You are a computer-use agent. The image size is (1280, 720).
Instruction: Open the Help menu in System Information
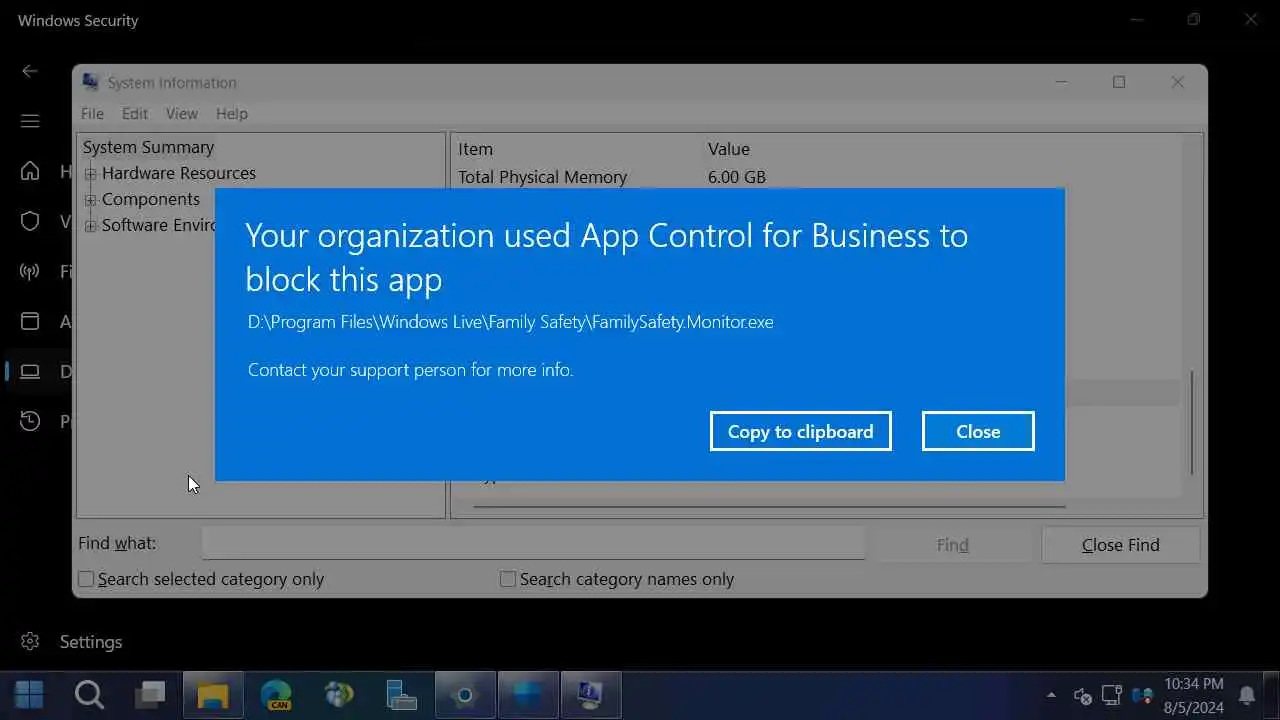click(x=232, y=113)
